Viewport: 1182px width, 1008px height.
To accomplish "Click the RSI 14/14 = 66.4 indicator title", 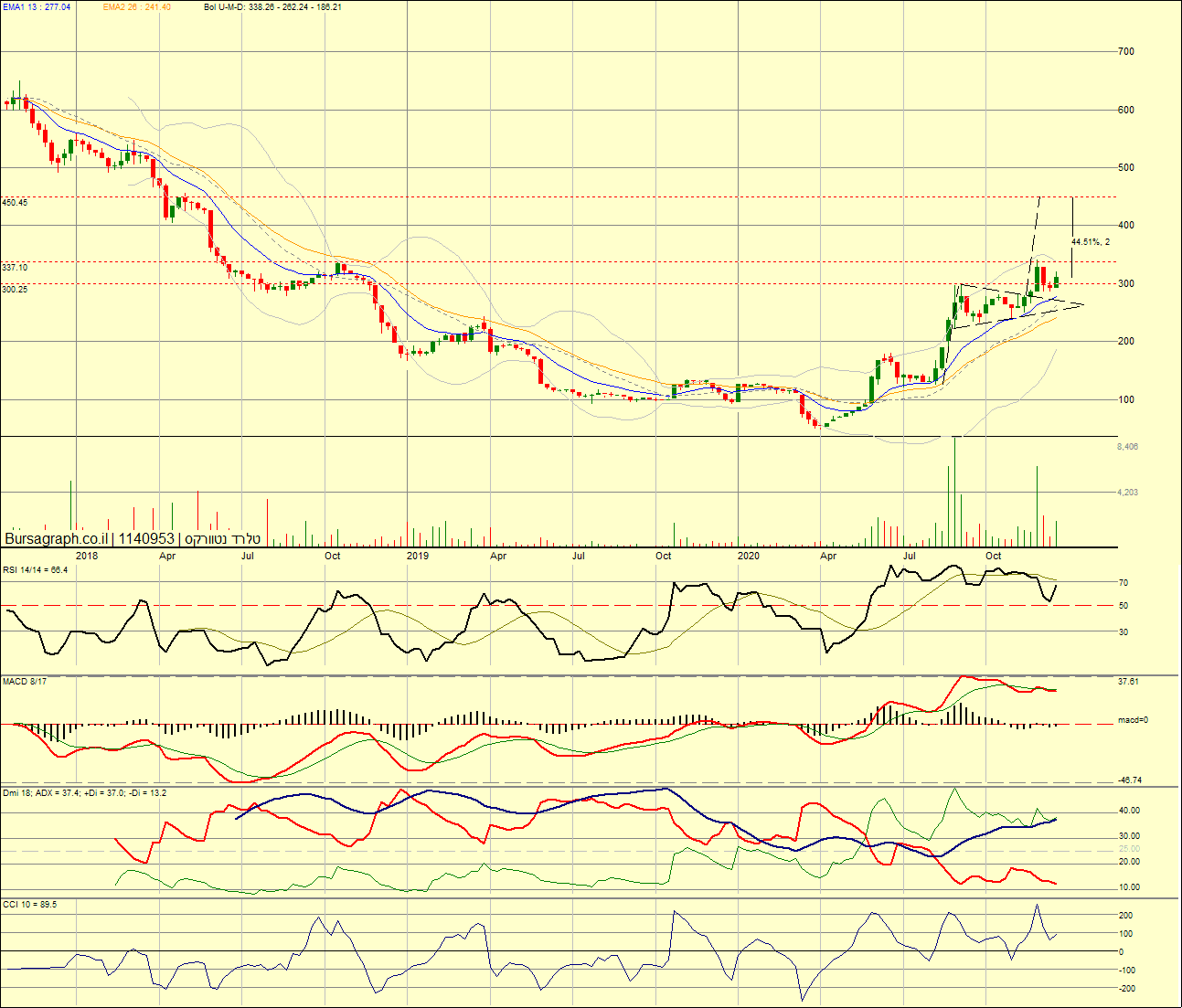I will click(35, 569).
